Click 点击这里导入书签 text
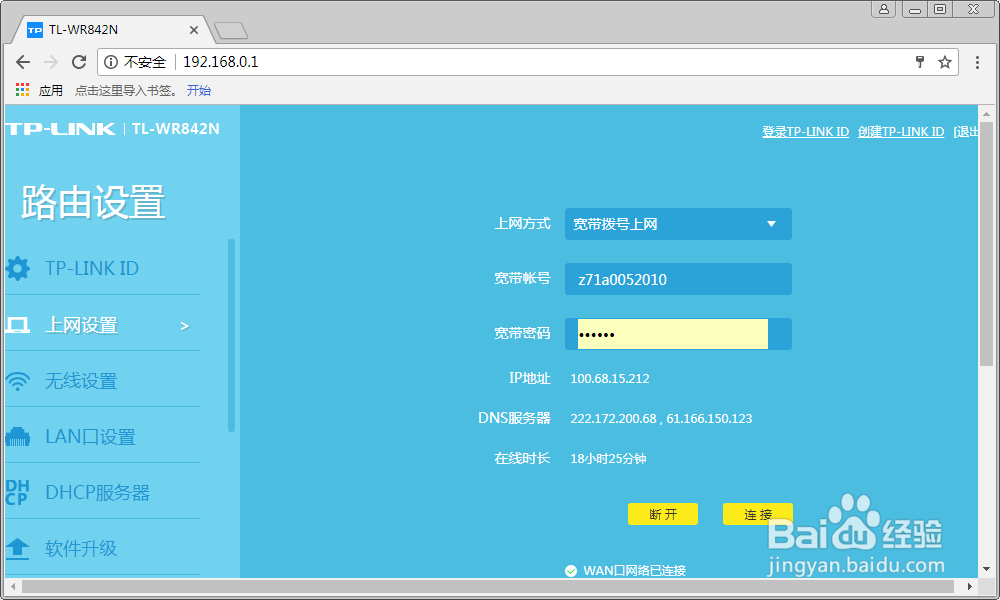This screenshot has height=600, width=1000. point(126,91)
